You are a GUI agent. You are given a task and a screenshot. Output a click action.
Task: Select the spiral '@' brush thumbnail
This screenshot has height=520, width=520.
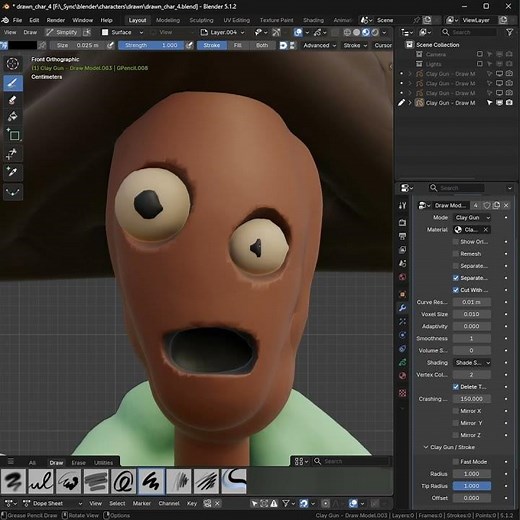click(123, 481)
